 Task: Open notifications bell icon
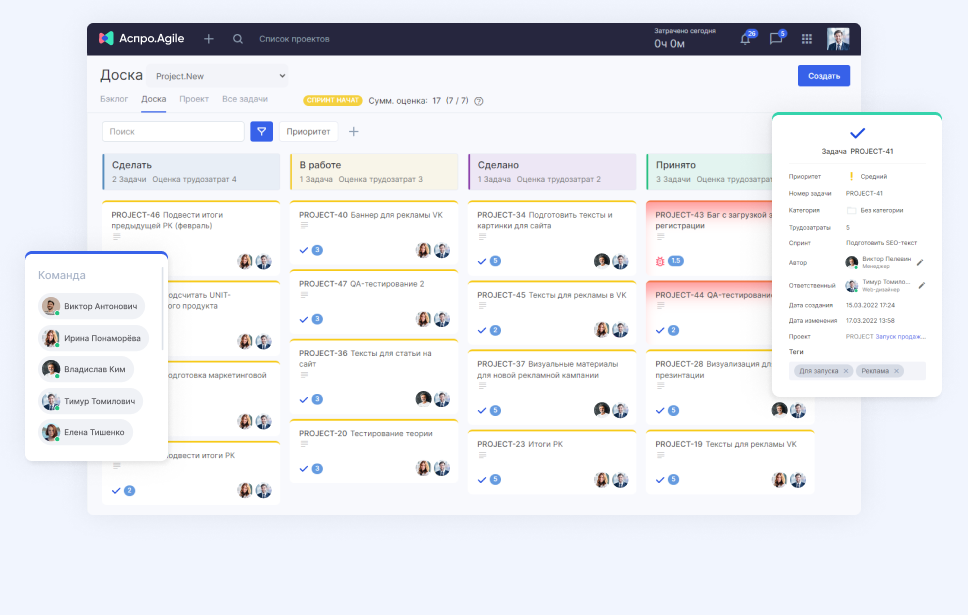pos(745,39)
